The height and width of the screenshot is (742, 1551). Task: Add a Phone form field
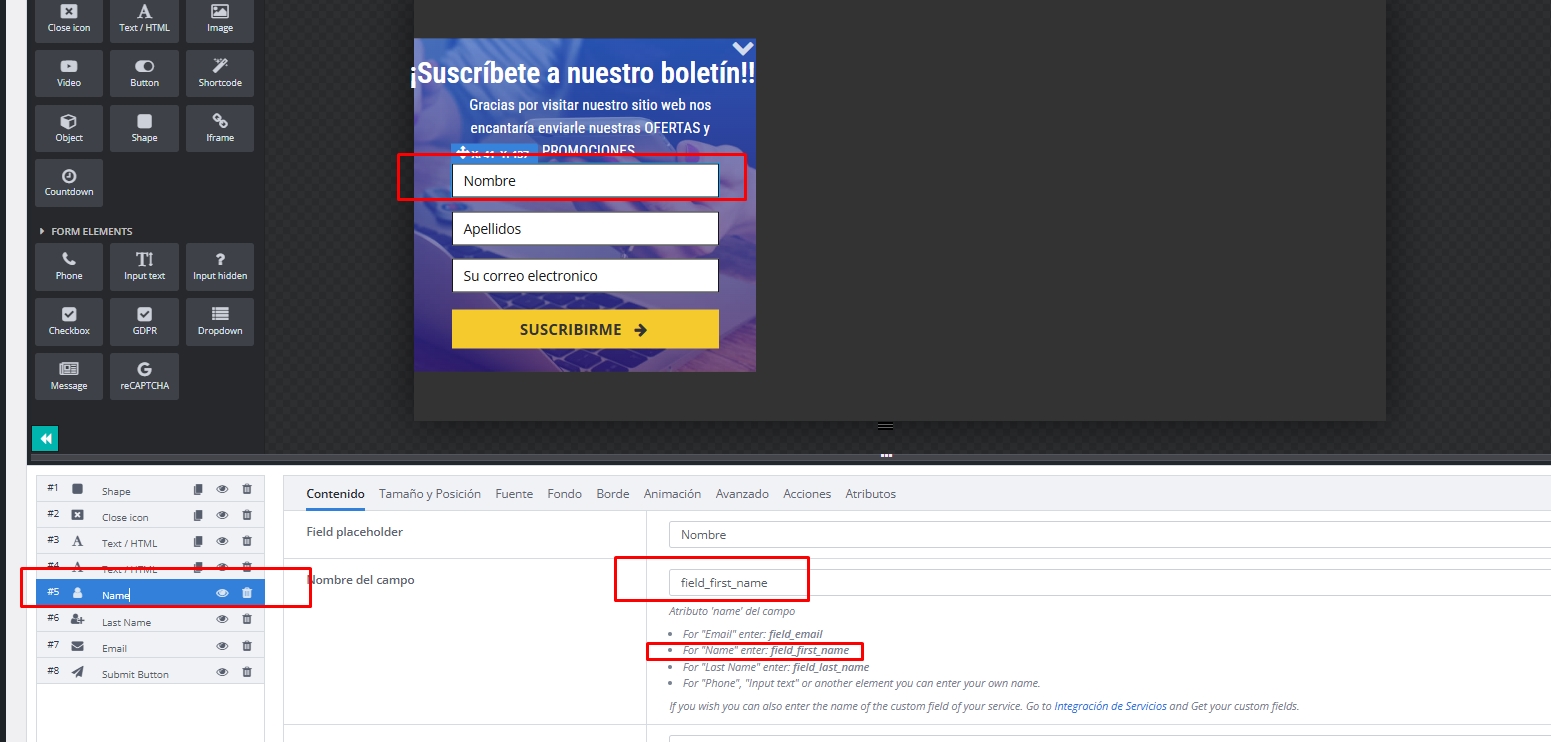(x=69, y=267)
